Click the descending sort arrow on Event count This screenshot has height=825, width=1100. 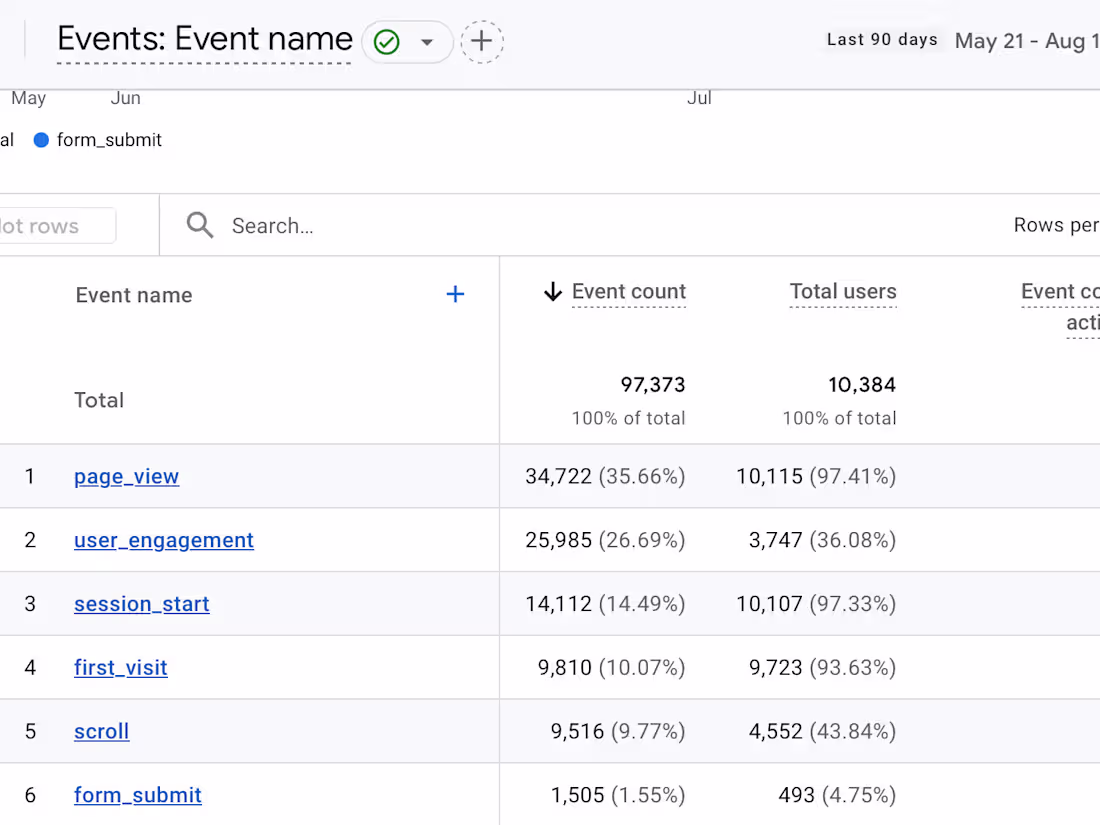tap(552, 291)
